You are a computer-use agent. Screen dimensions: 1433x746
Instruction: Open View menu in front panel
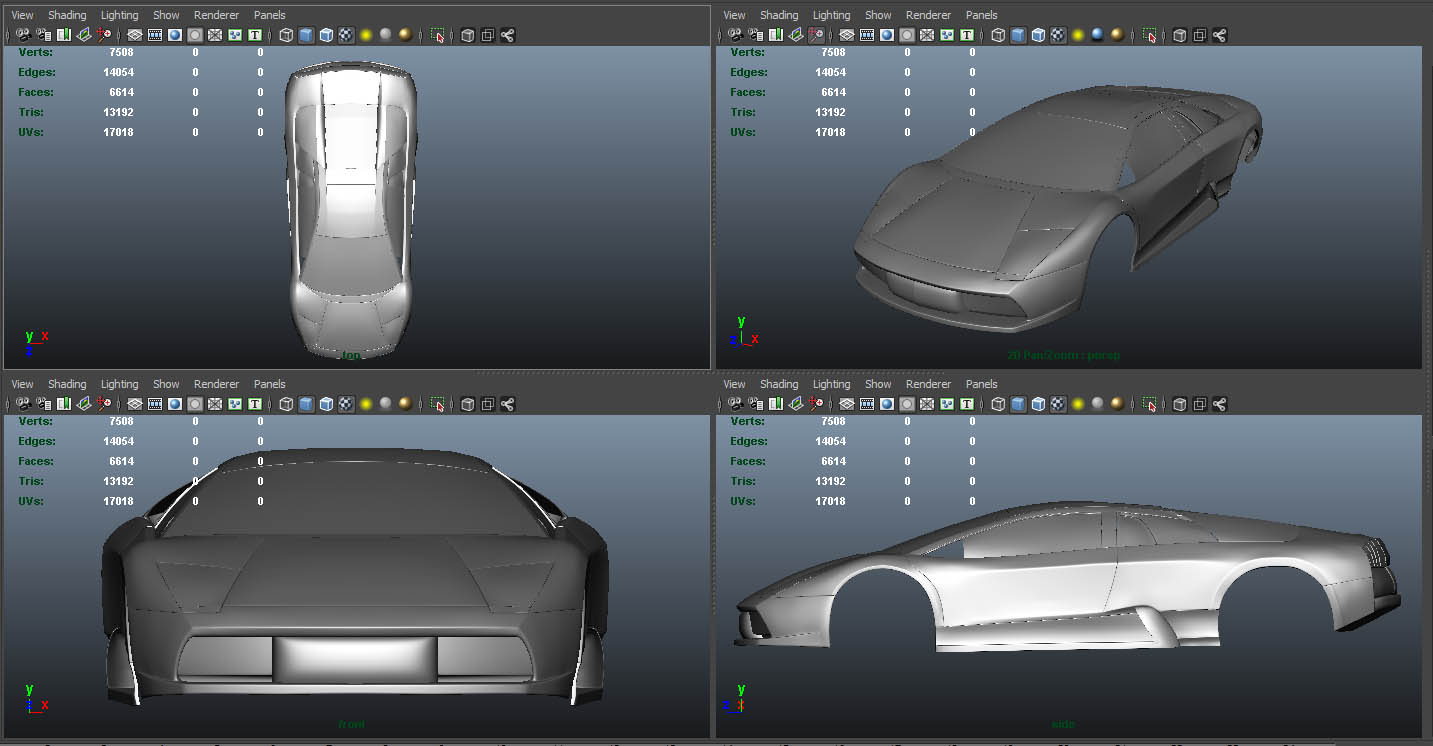(22, 384)
